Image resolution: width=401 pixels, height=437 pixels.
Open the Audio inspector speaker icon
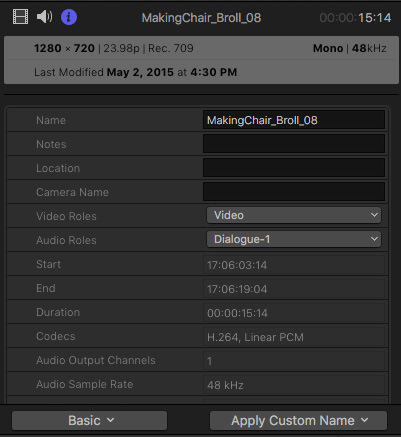coord(44,17)
